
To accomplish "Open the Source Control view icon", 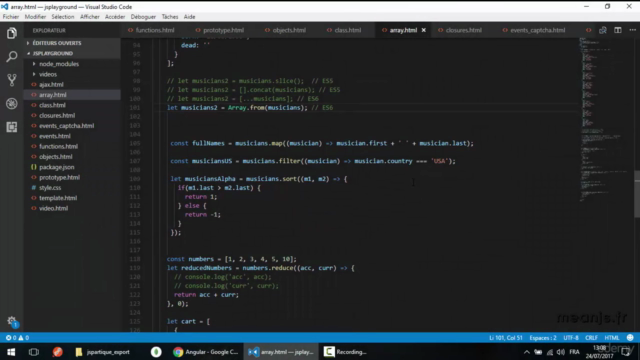I will [x=11, y=80].
